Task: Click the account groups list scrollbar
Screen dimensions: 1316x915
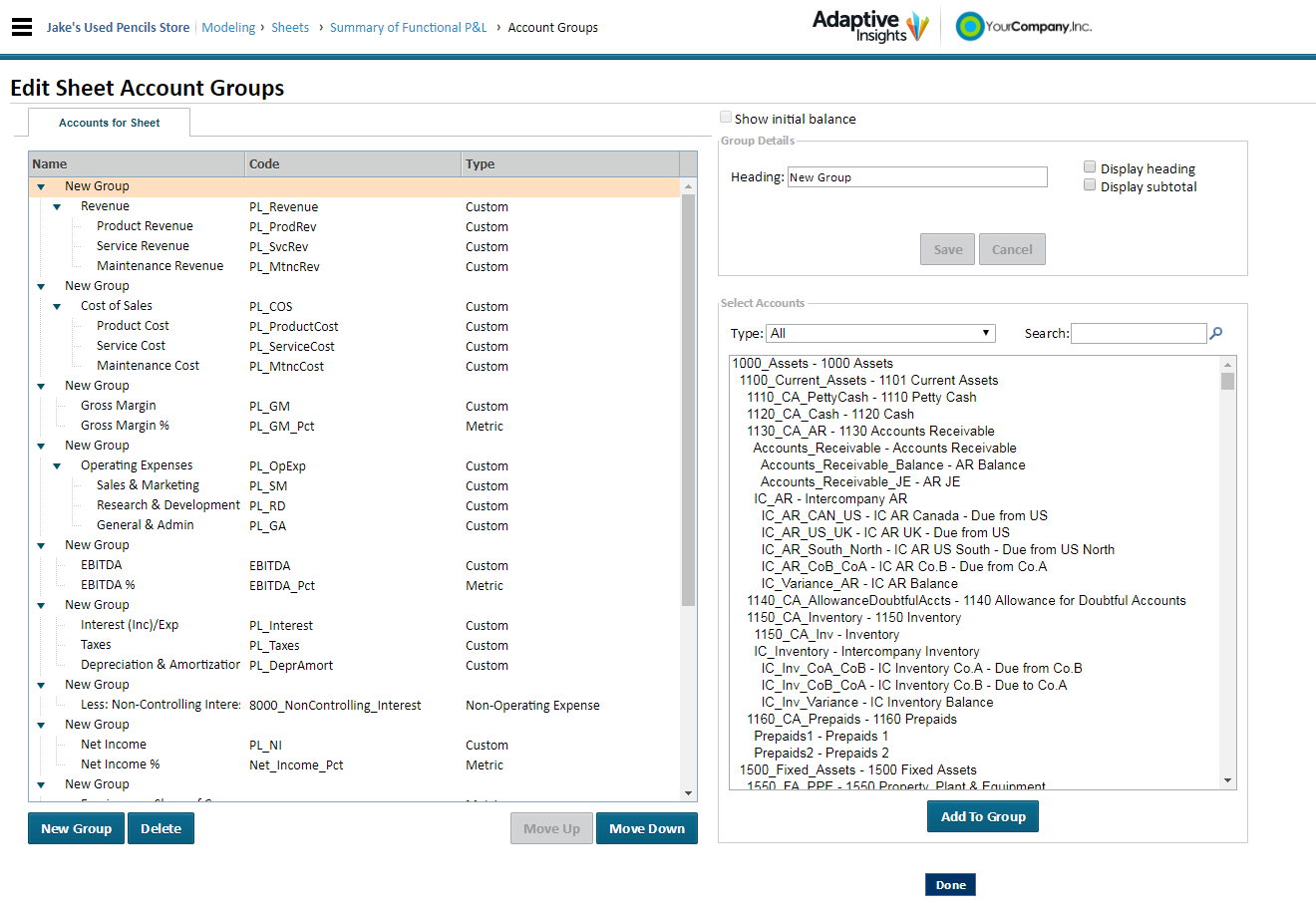Action: [x=688, y=400]
